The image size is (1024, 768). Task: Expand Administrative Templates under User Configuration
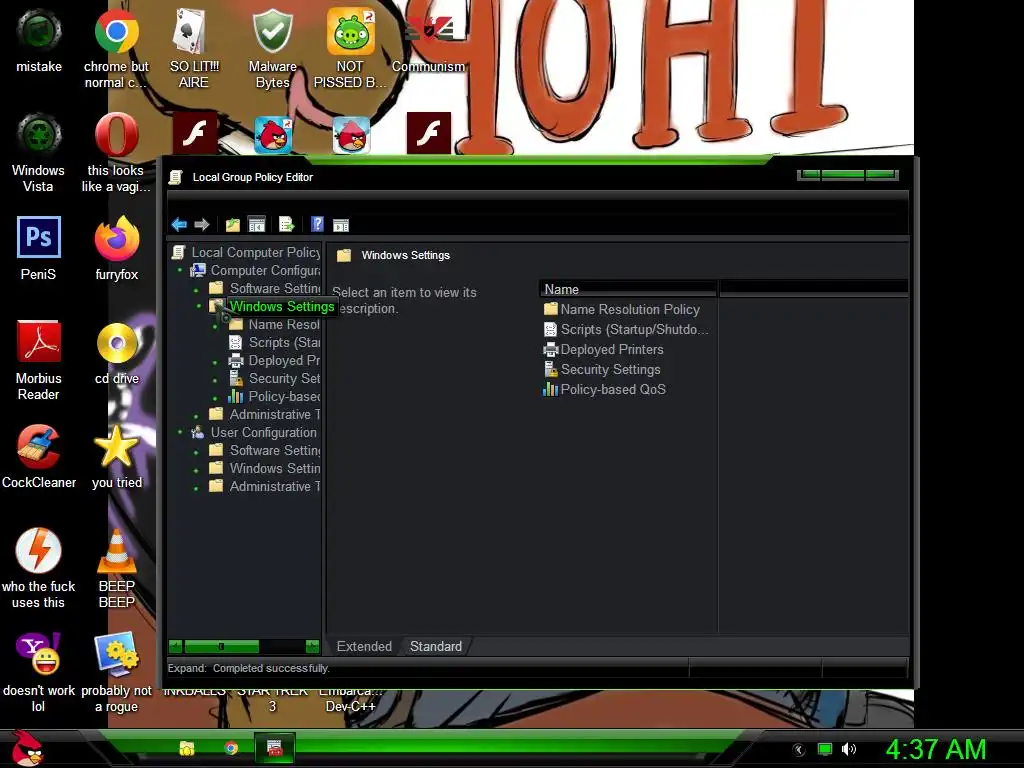click(196, 487)
